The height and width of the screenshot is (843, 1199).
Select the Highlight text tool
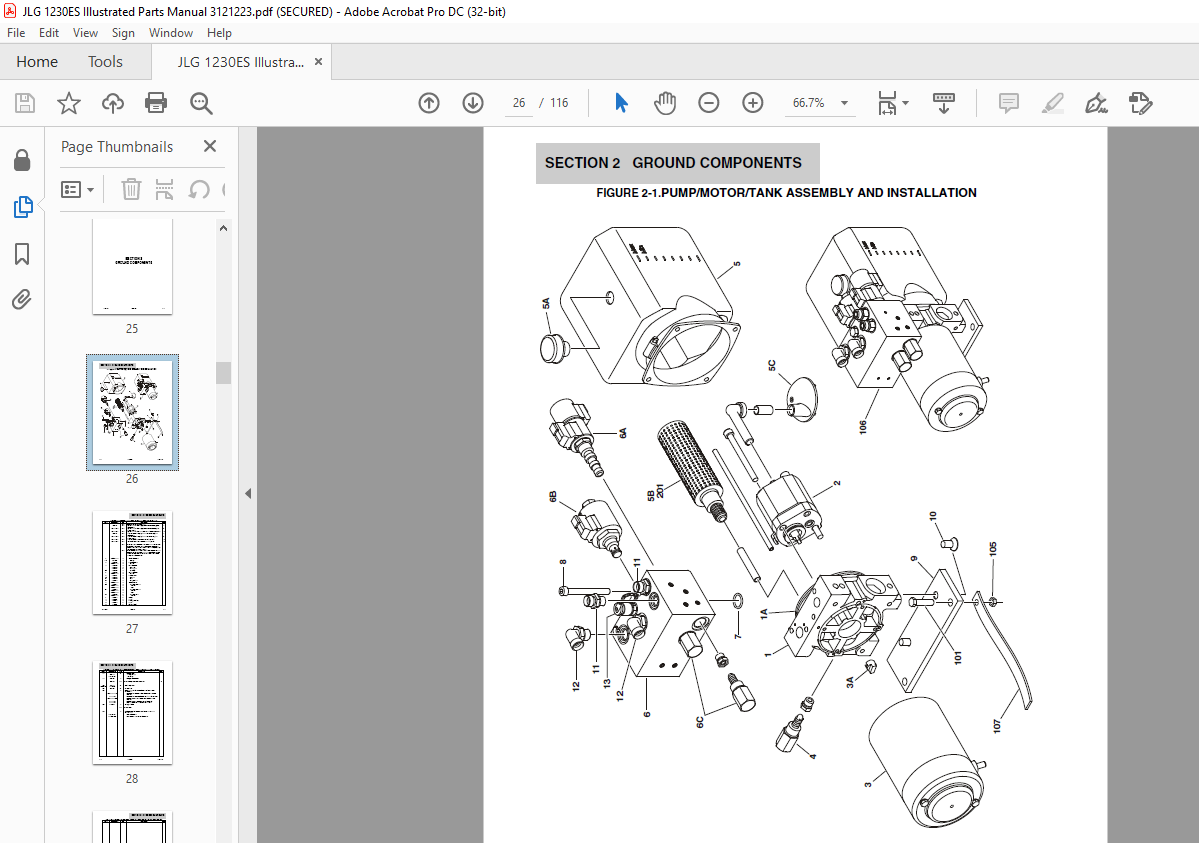pos(1053,103)
